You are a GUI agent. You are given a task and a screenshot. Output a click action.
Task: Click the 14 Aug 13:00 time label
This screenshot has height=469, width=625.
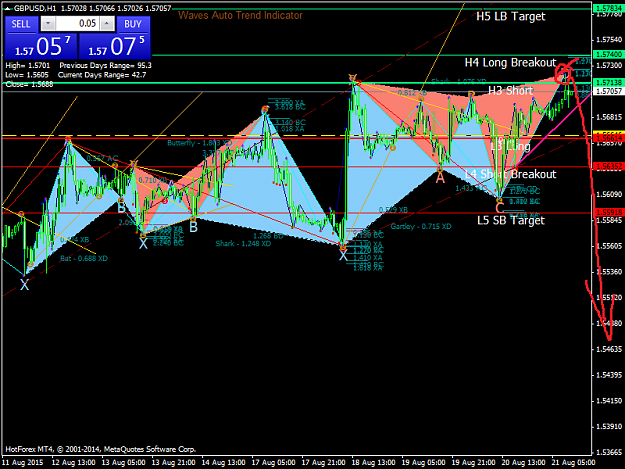point(223,463)
